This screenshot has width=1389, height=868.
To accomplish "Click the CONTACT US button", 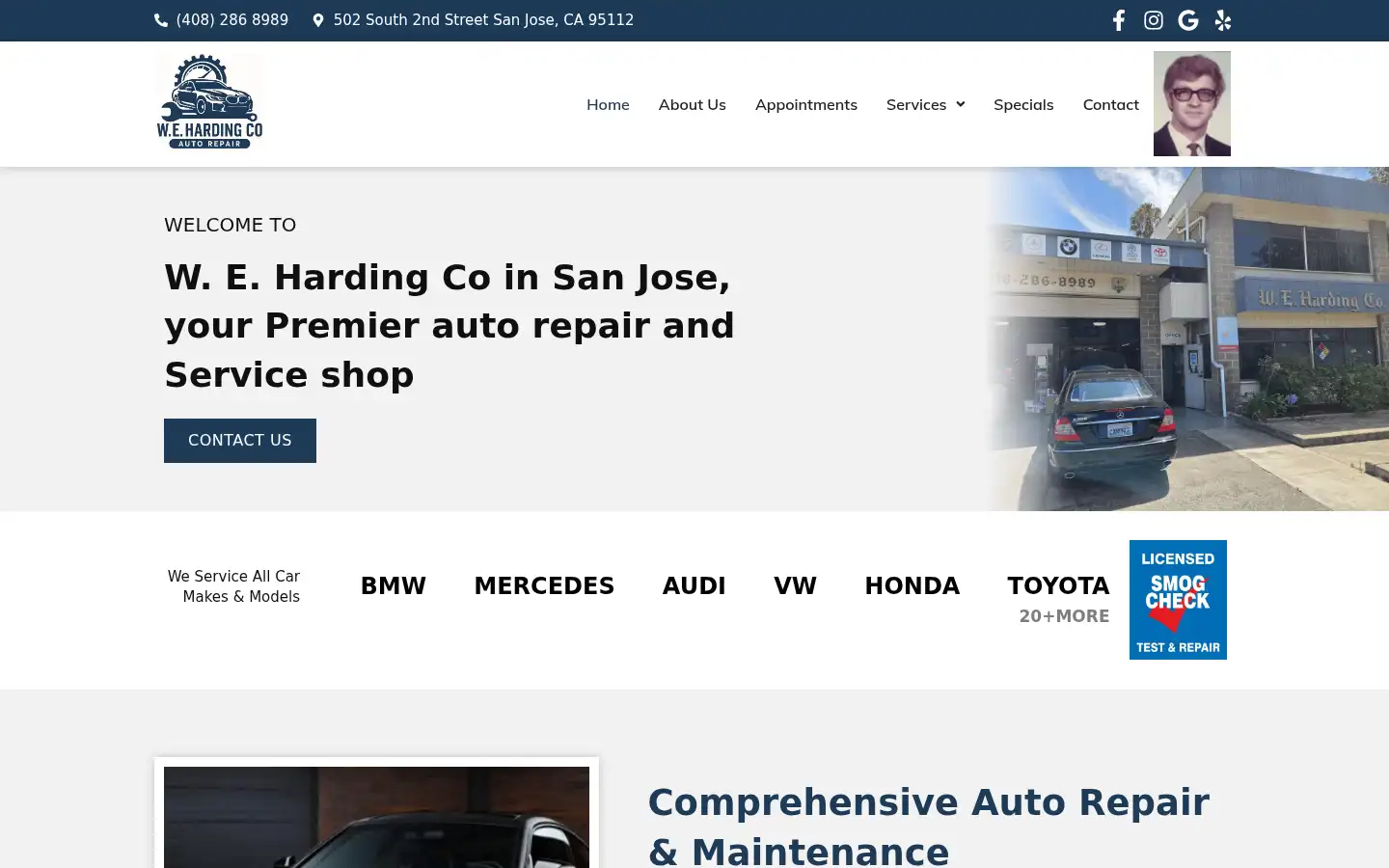I will click(240, 441).
